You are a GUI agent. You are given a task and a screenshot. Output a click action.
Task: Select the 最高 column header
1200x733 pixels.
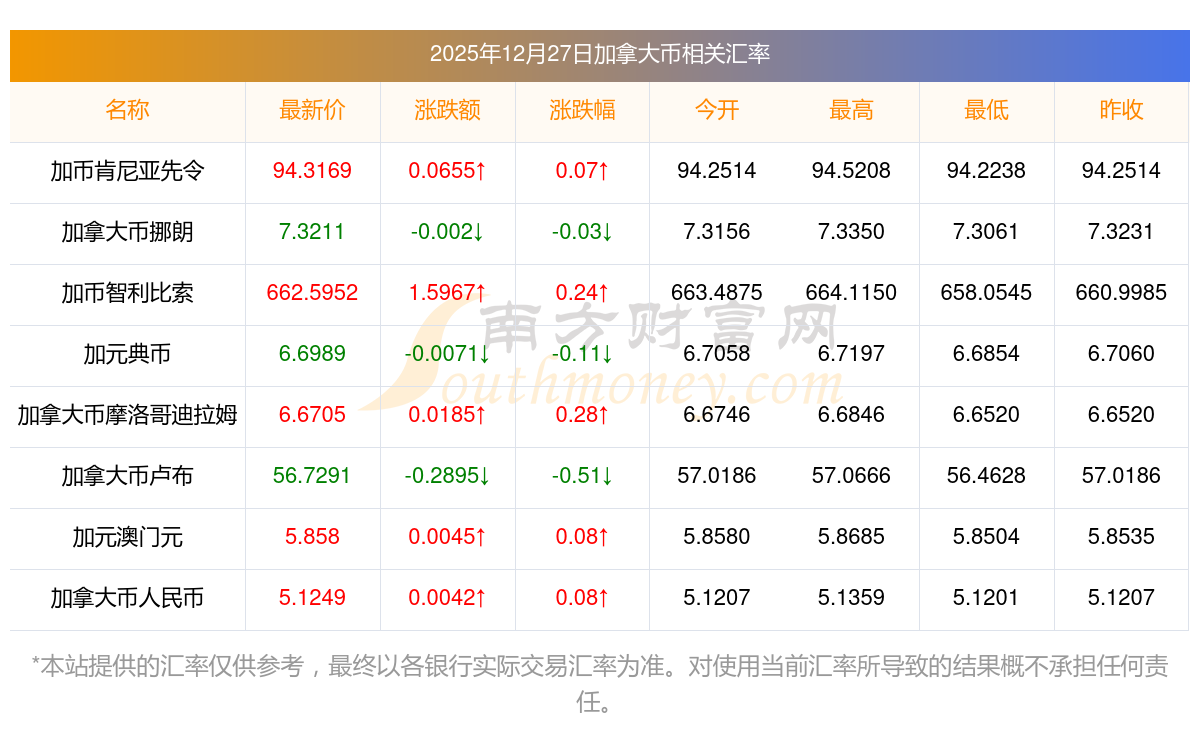851,110
